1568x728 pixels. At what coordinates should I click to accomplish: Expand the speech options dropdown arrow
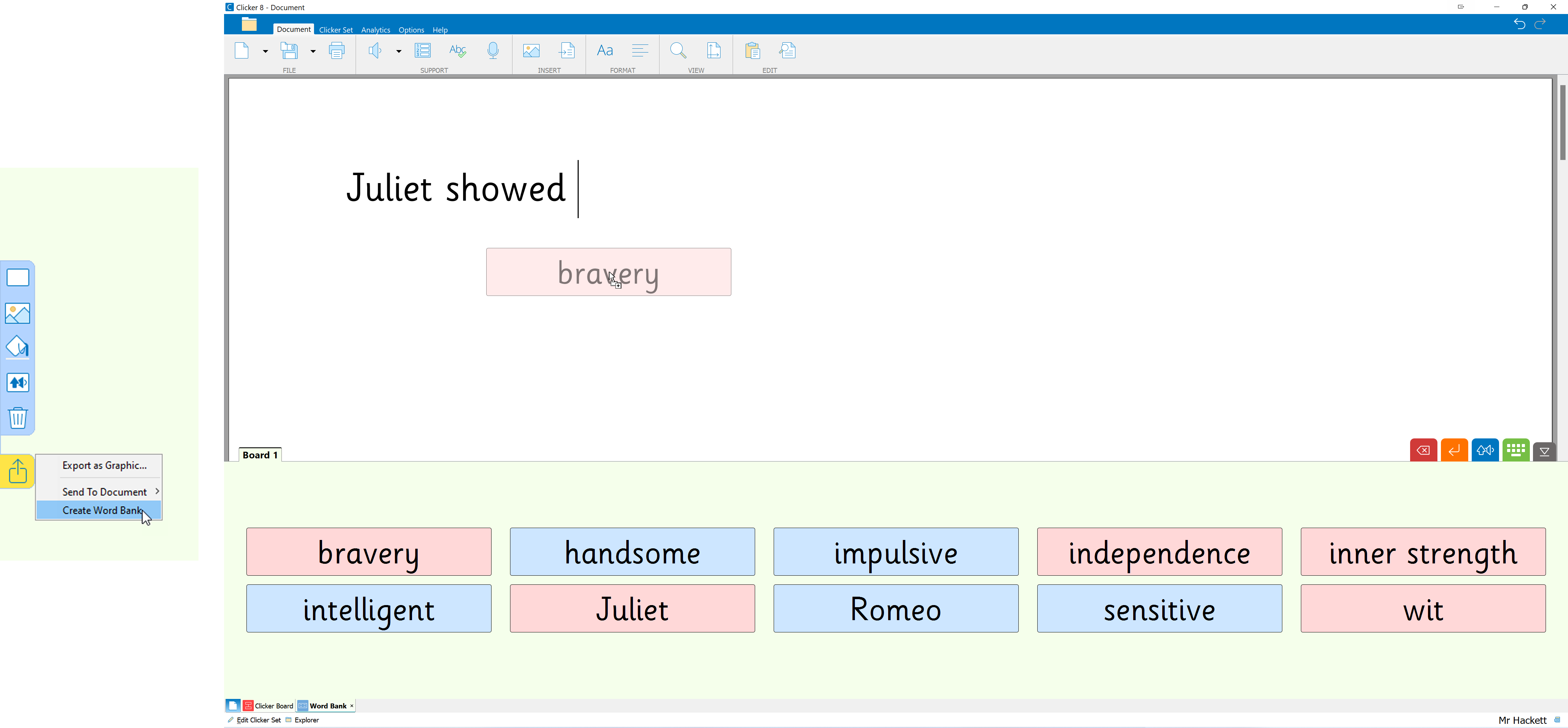(x=399, y=51)
